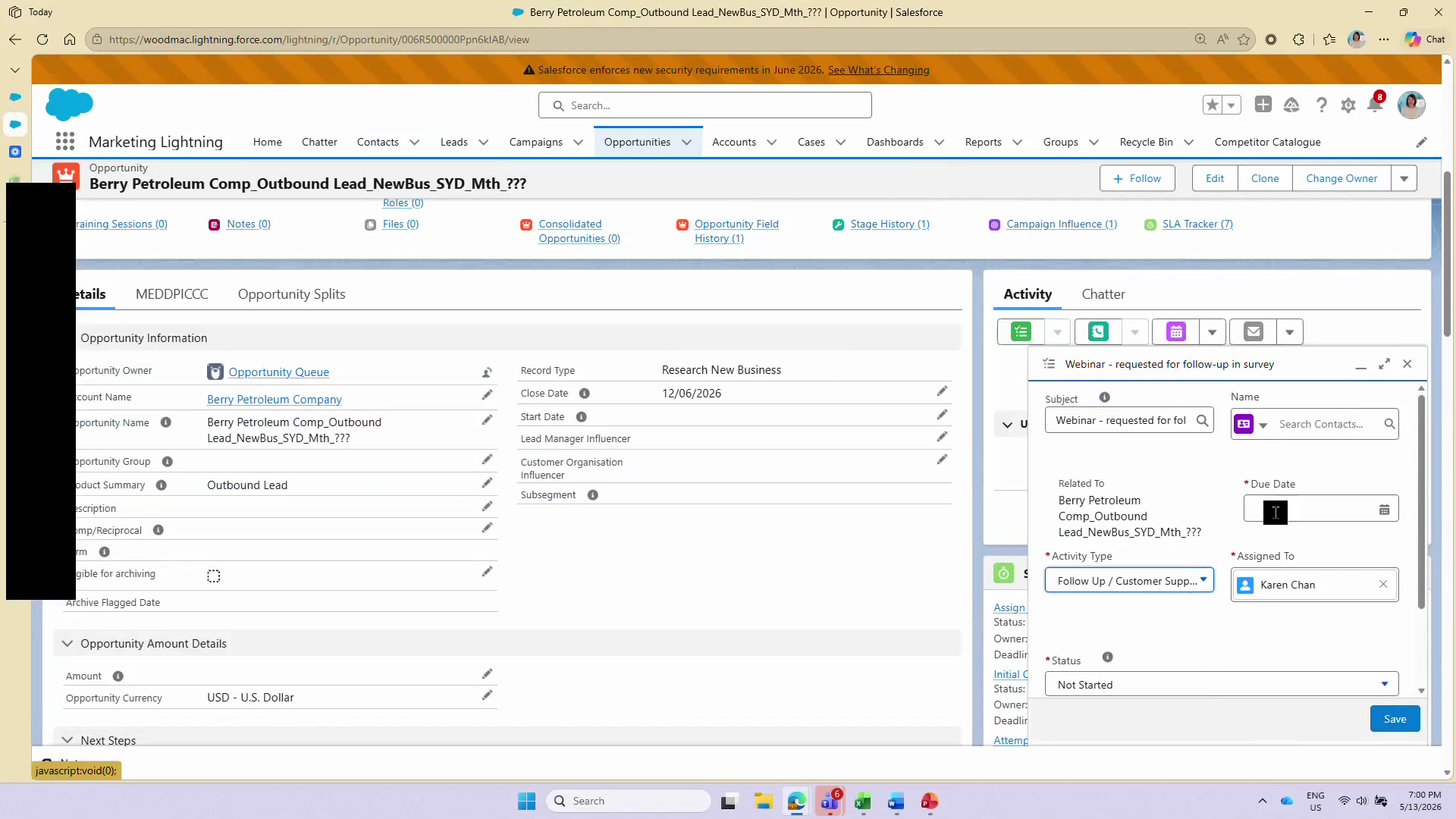Click the Email envelope icon in Activity
This screenshot has height=819, width=1456.
click(1253, 332)
